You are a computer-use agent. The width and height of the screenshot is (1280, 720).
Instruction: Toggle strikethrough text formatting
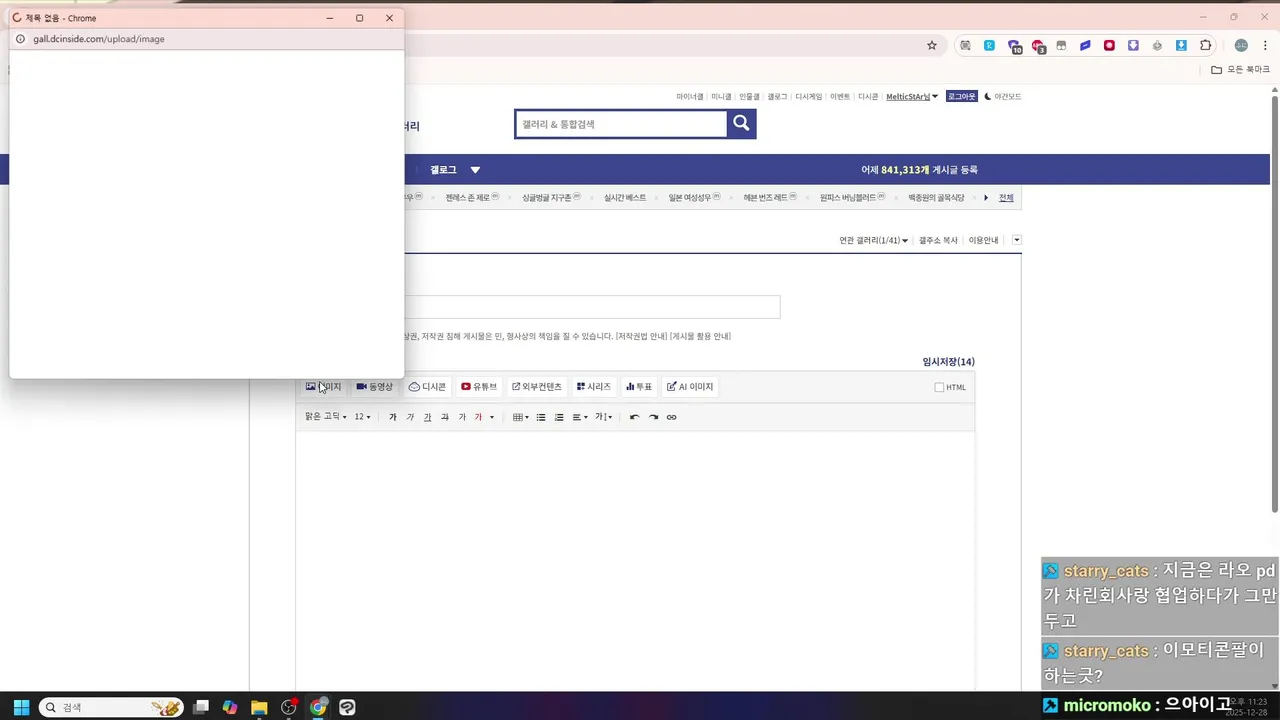[x=444, y=417]
